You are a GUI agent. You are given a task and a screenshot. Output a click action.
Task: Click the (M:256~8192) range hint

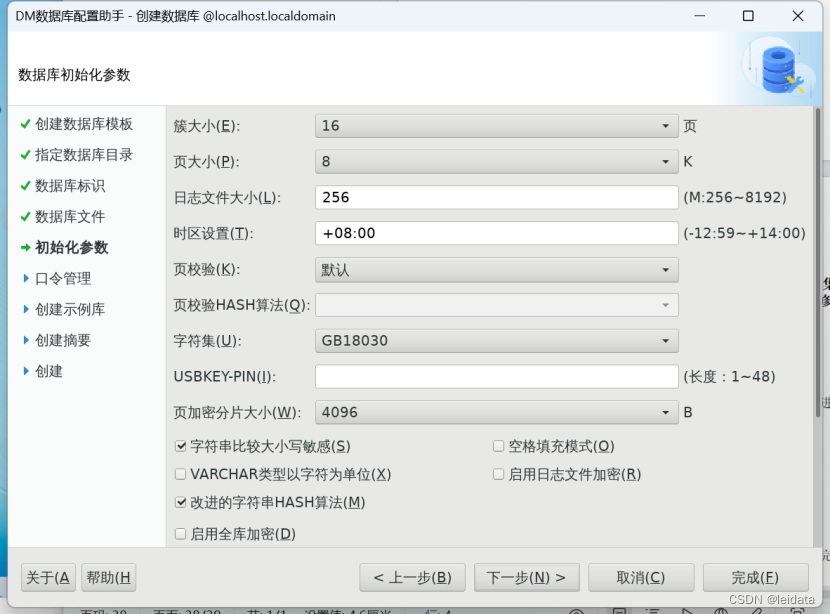click(735, 197)
